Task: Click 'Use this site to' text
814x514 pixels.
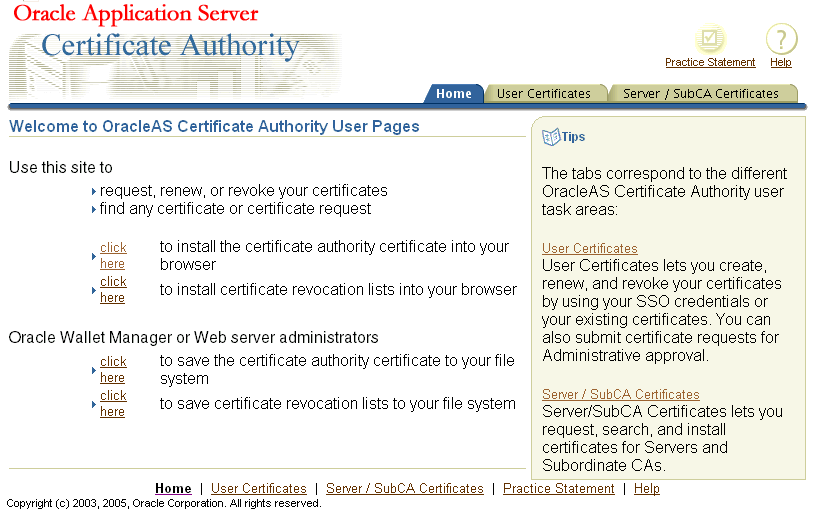Action: pyautogui.click(x=61, y=168)
